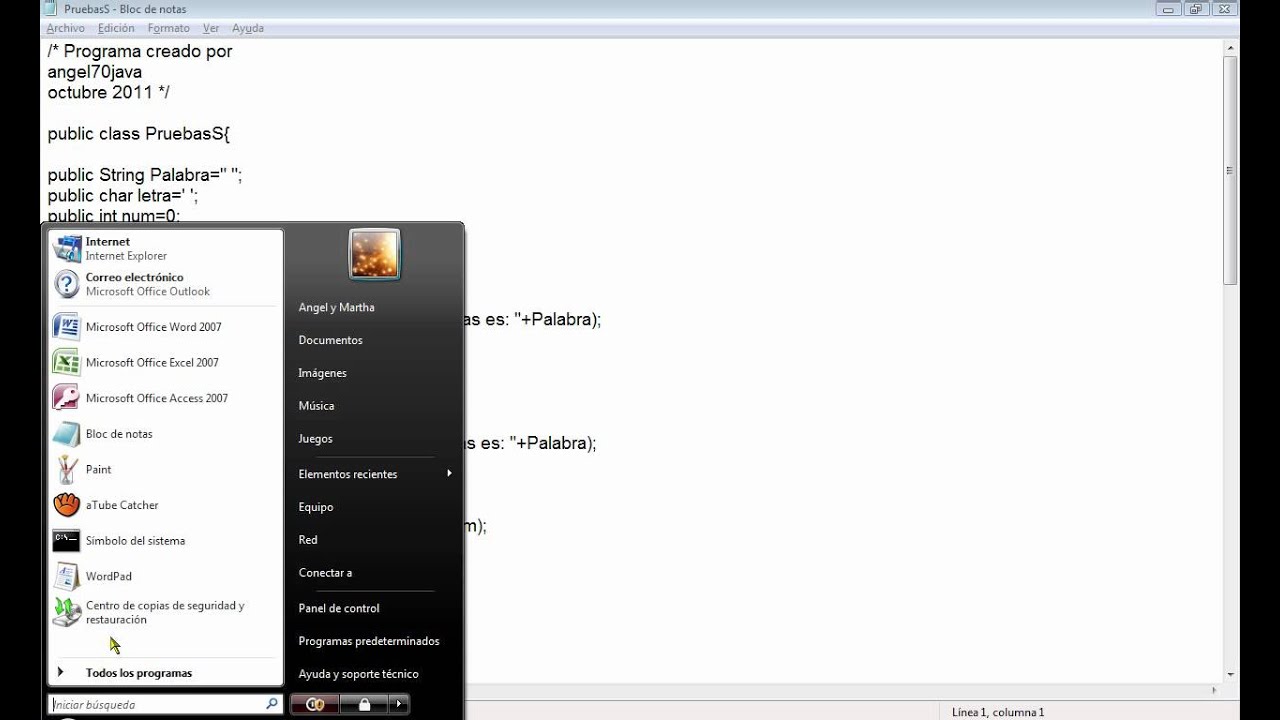Open Música folder link

point(316,406)
